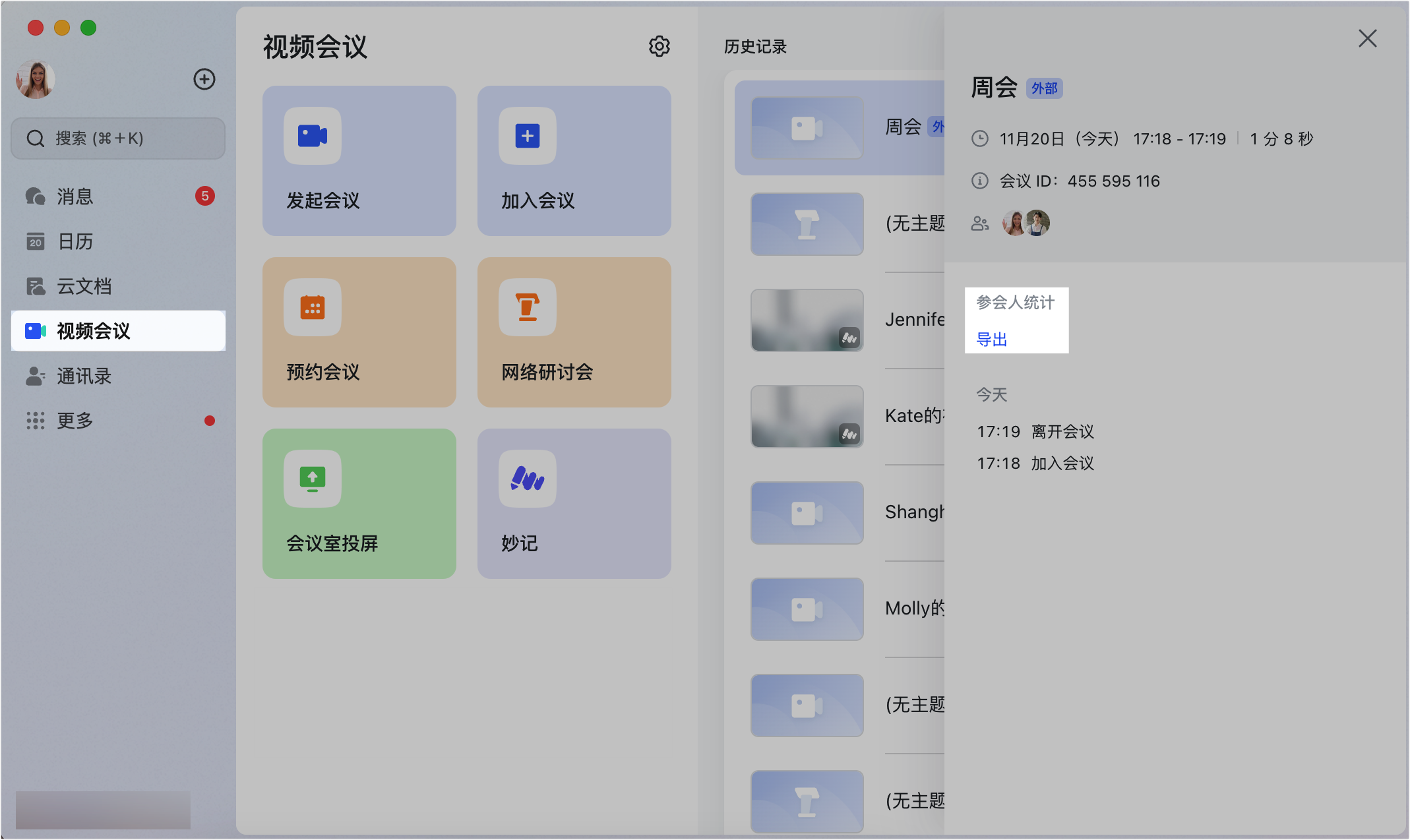The image size is (1410, 840).
Task: Start a meeting via 发起会议 card
Action: click(x=359, y=161)
